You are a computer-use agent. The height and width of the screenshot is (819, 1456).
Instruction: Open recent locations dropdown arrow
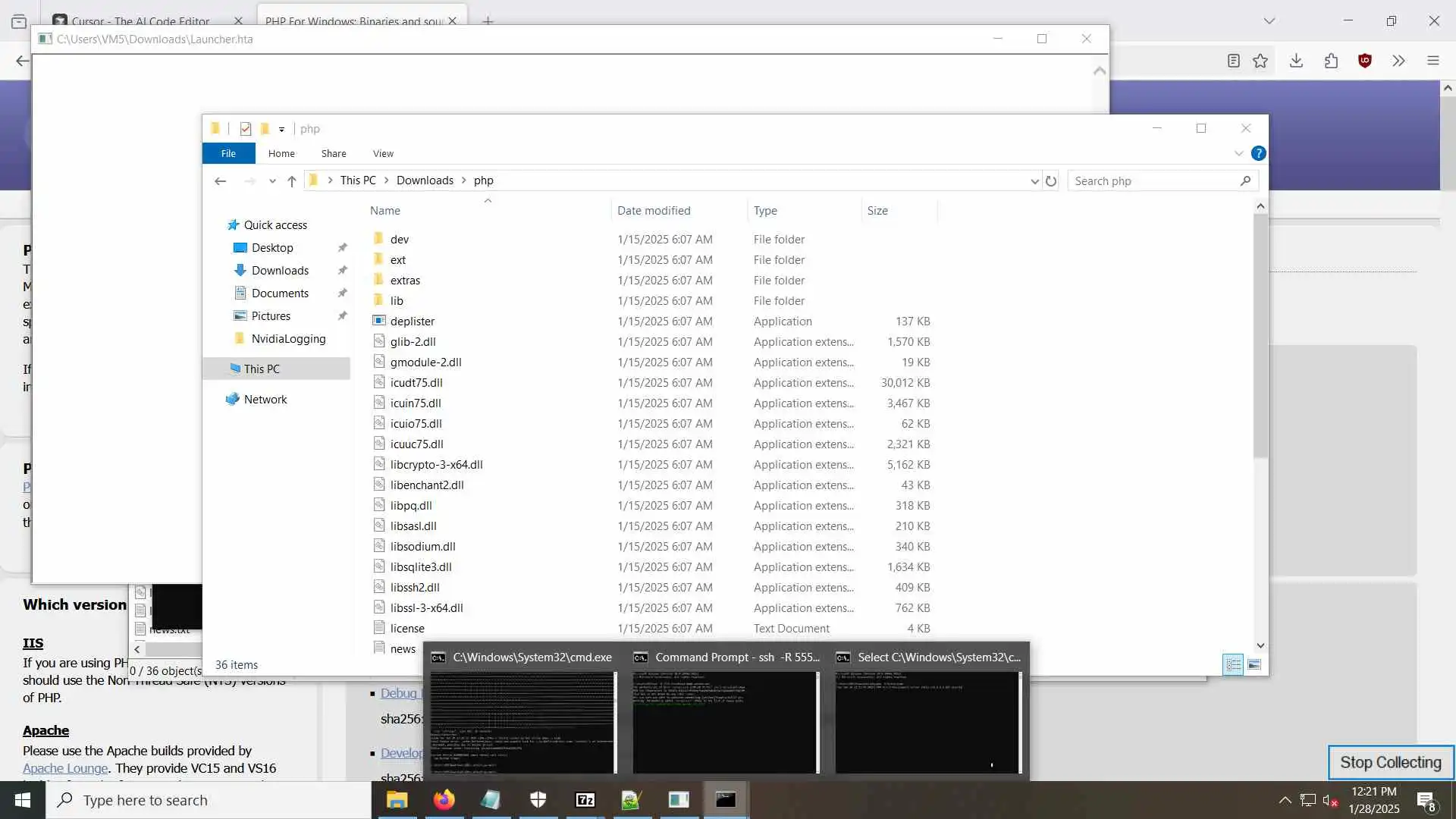click(272, 180)
